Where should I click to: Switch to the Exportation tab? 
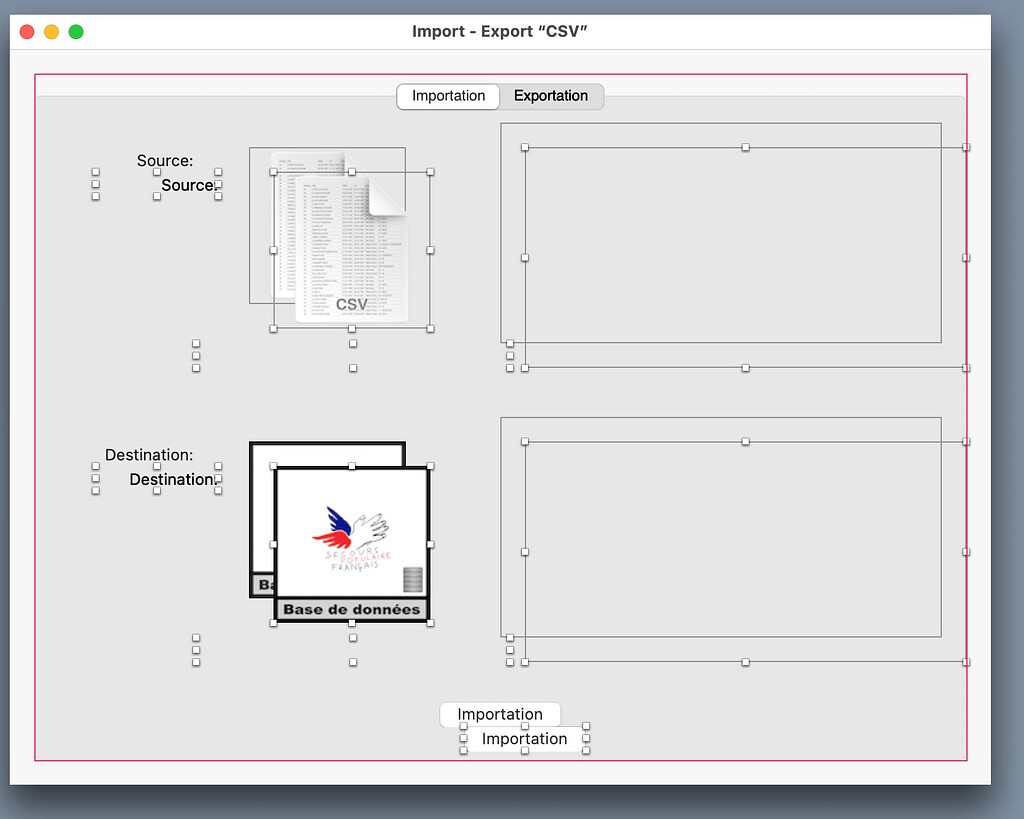[551, 96]
